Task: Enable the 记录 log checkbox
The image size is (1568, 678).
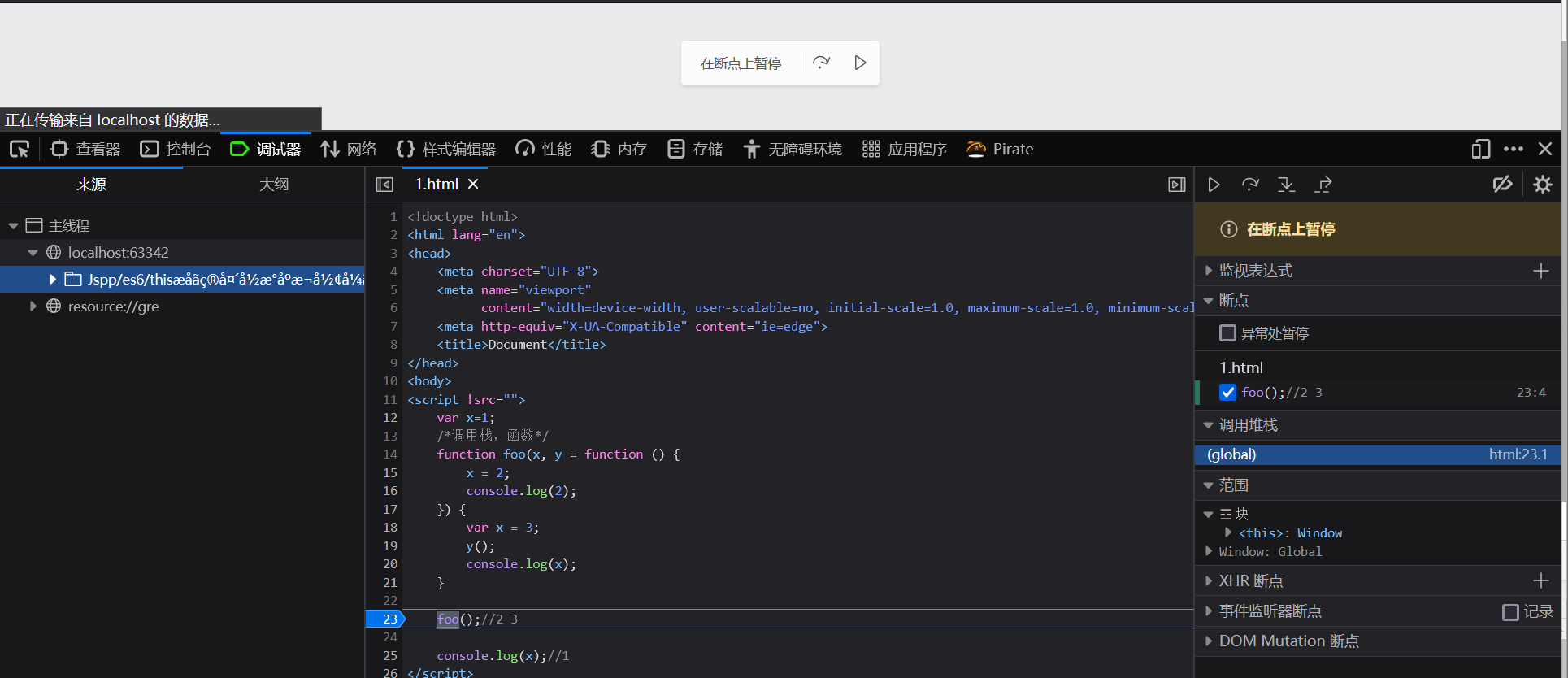Action: (1510, 612)
